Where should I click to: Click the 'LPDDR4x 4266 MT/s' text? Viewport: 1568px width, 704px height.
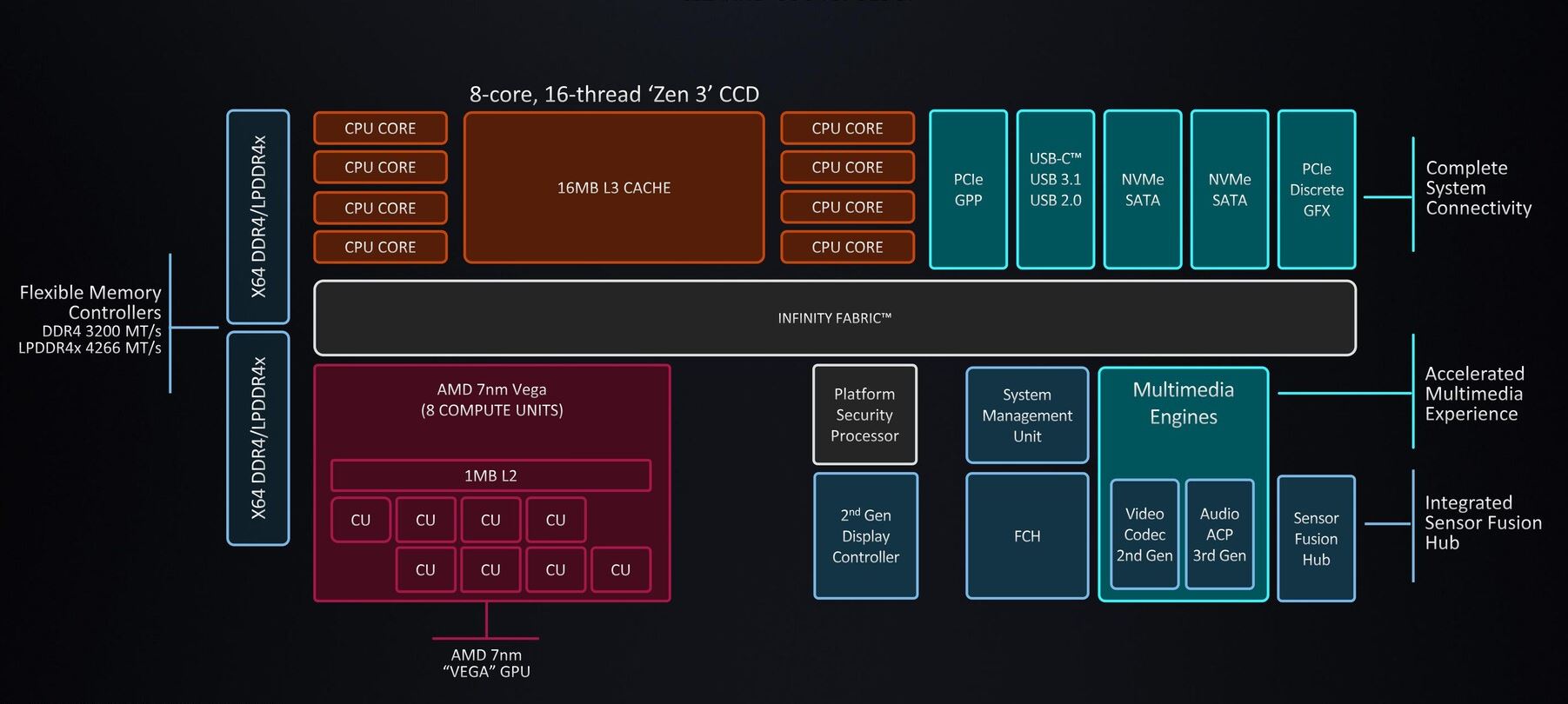(90, 348)
